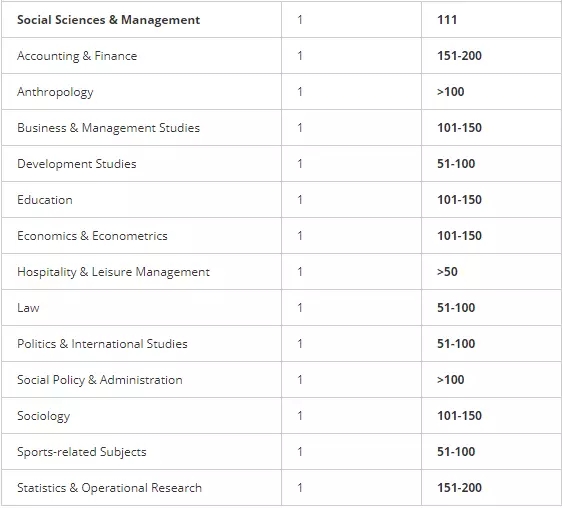562x508 pixels.
Task: Select the Education row label
Action: coord(45,200)
